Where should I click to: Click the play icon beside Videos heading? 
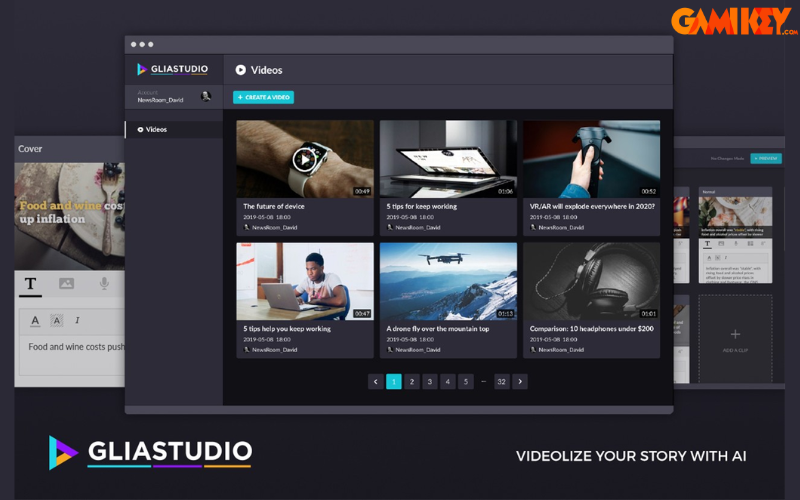(x=240, y=70)
